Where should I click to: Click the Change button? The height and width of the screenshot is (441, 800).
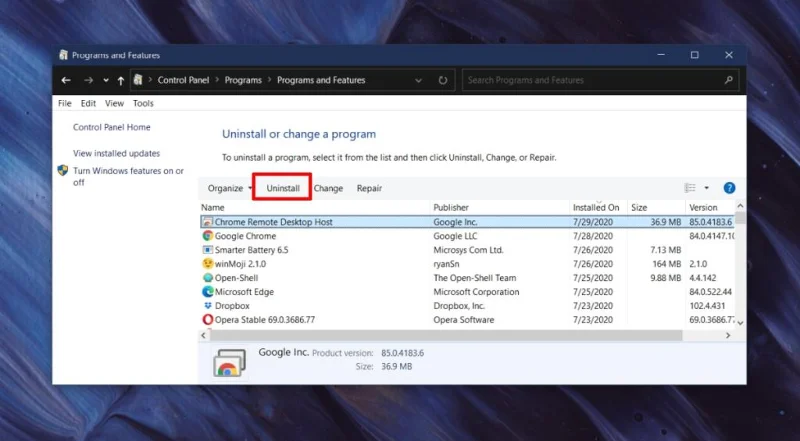click(328, 188)
